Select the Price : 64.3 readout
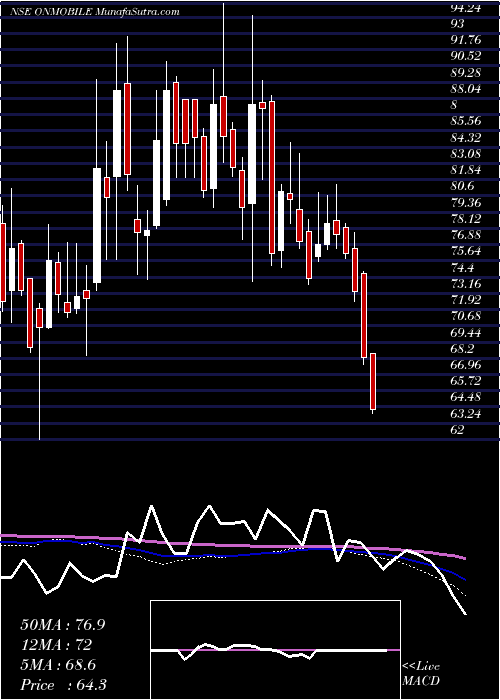Viewport: 500px width, 700px height. tap(63, 685)
